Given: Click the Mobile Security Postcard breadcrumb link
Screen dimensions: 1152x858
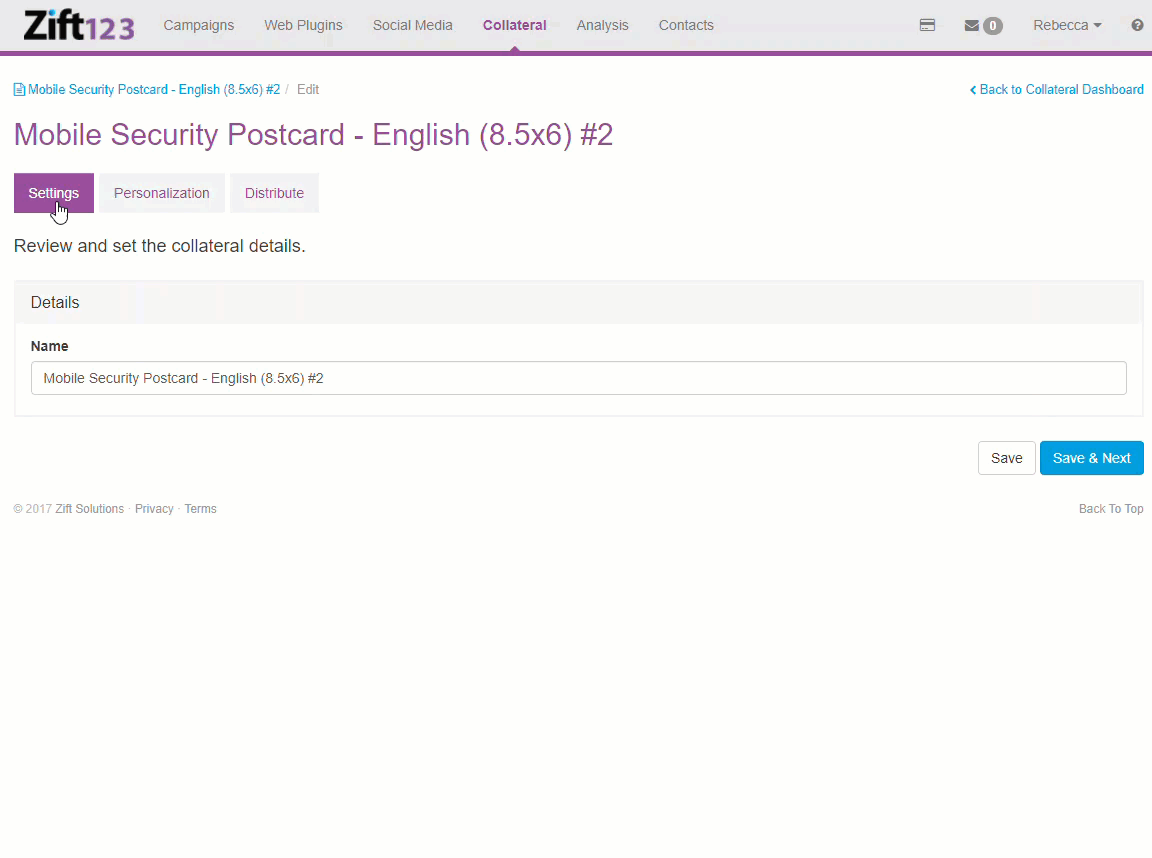Looking at the screenshot, I should pos(154,90).
